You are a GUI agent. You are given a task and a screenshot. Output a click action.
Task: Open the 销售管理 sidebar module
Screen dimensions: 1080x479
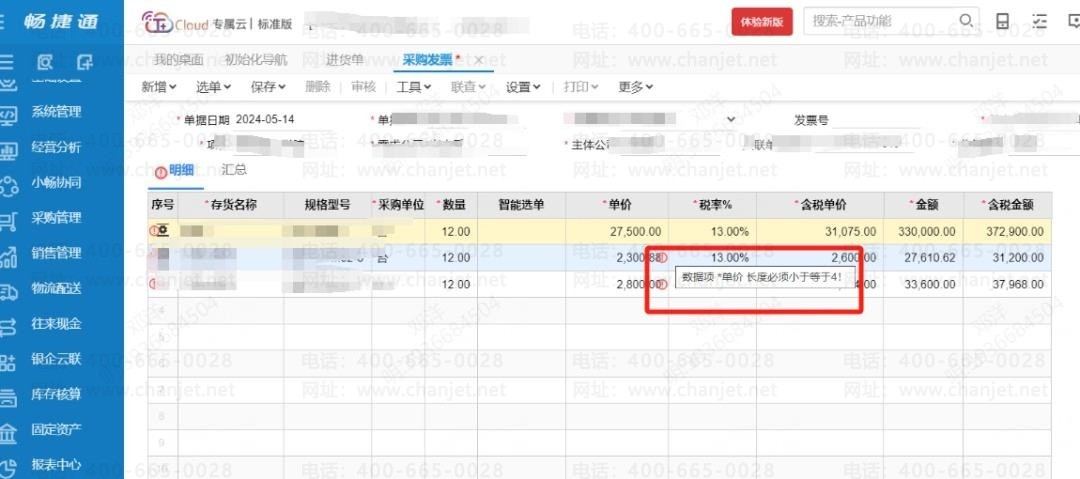coord(55,253)
